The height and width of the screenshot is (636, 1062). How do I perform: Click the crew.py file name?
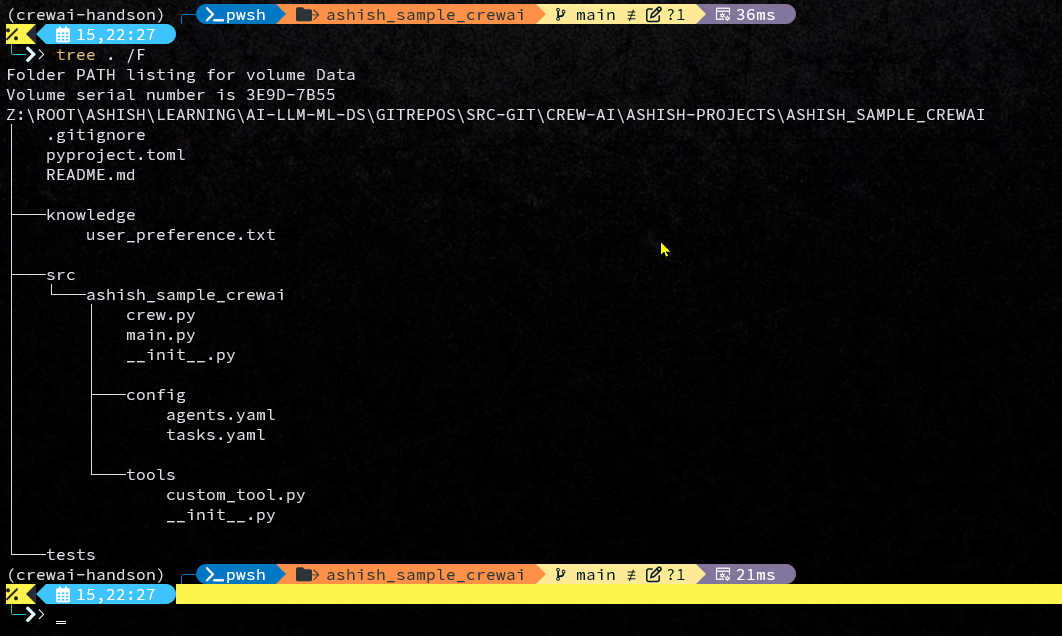(160, 315)
